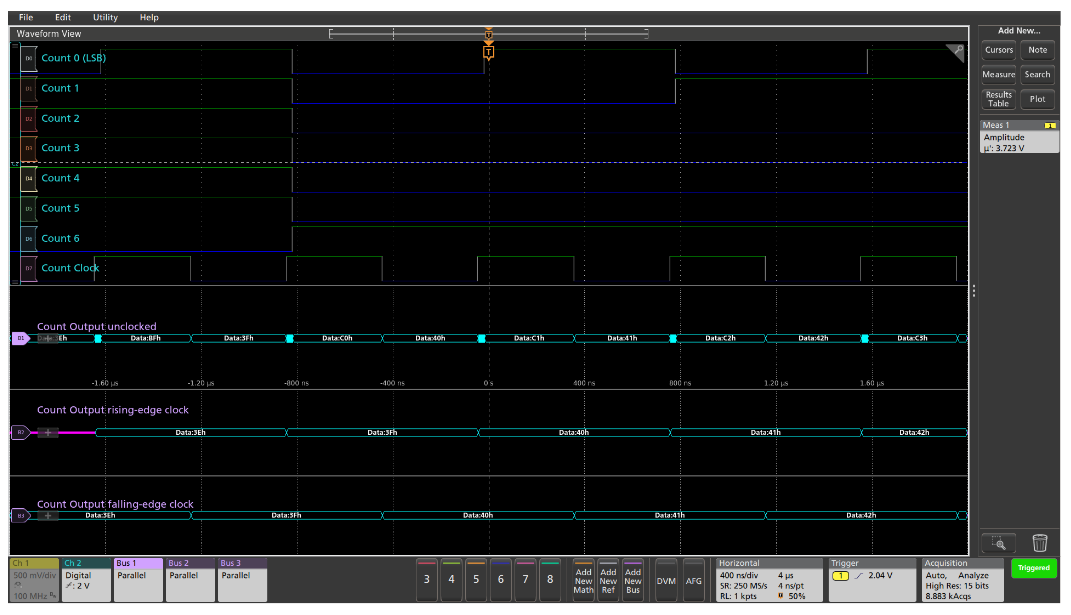This screenshot has width=1071, height=615.
Task: Open the AFG function generator
Action: (696, 580)
